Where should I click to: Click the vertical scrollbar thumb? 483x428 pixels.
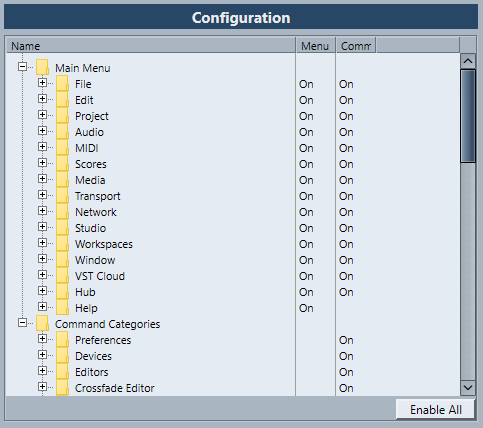click(x=468, y=116)
